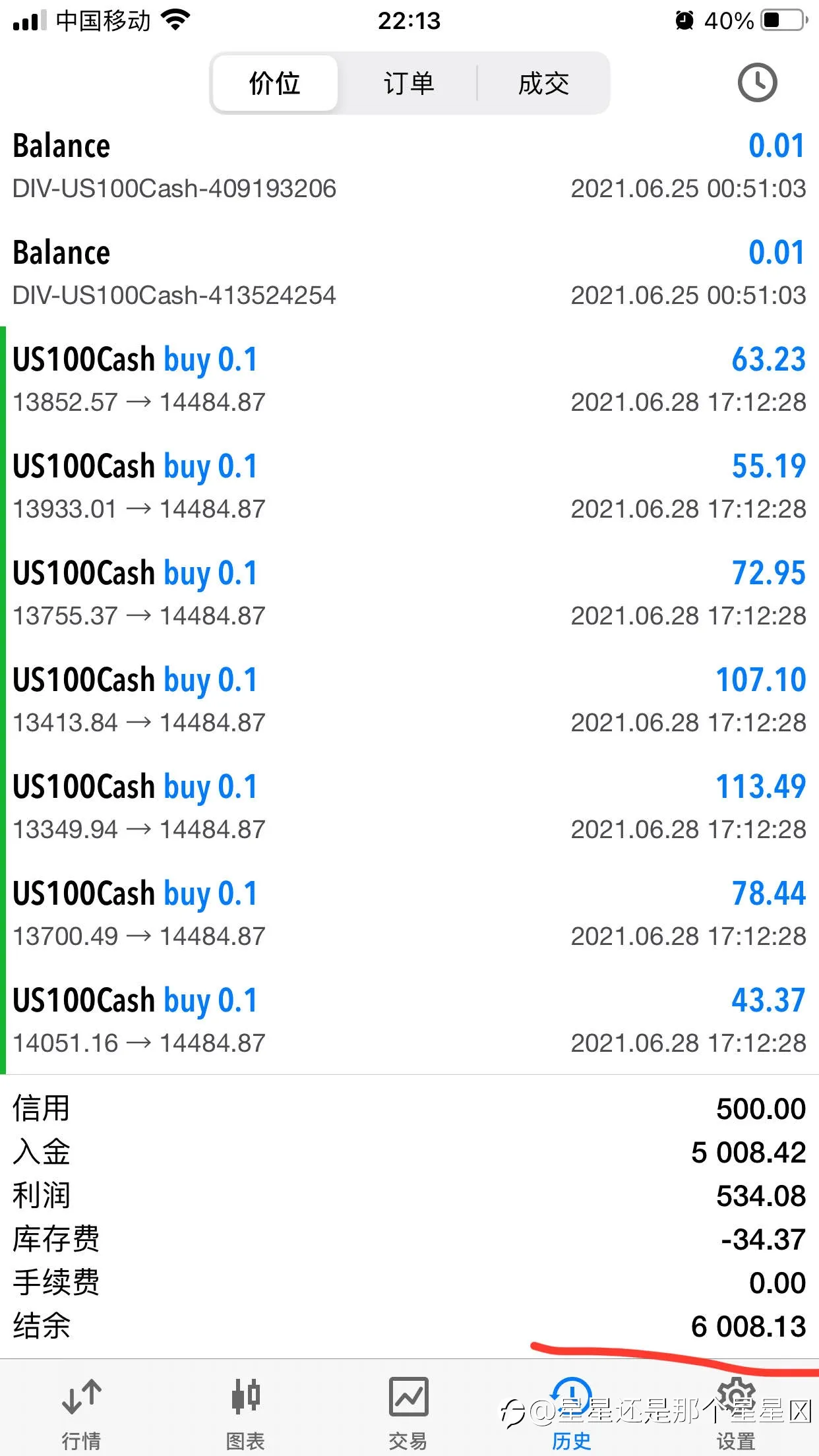Screen dimensions: 819x1456
Task: Open US100Cash trade opened at 13755.37
Action: coord(409,593)
